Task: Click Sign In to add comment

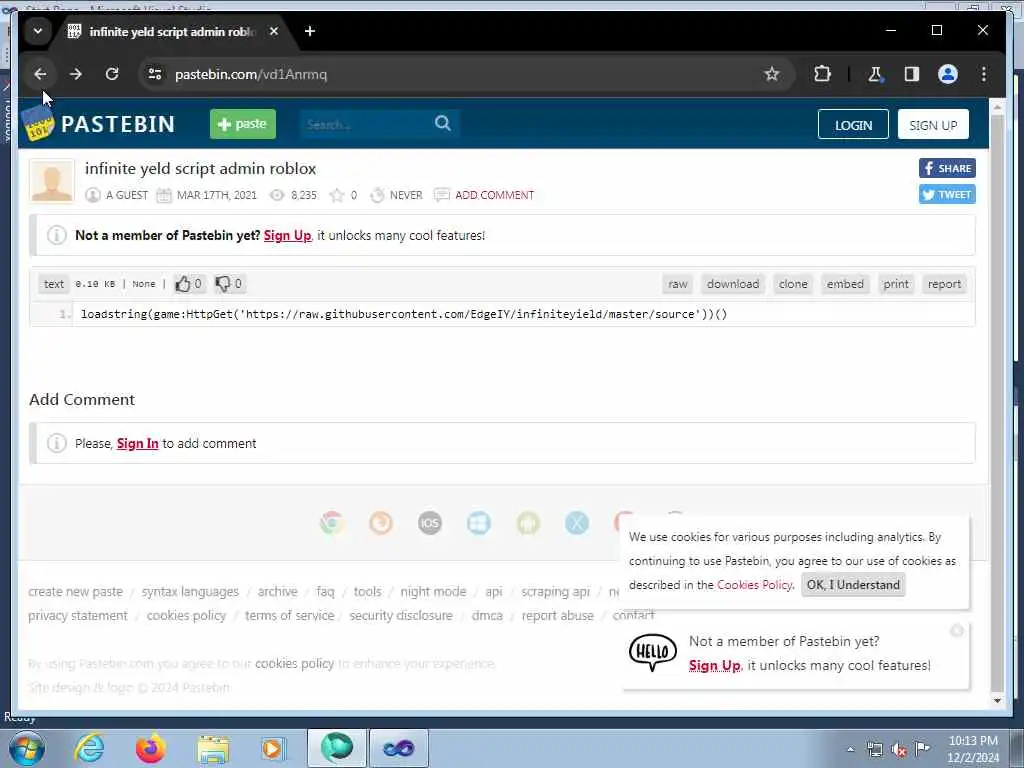Action: 137,443
